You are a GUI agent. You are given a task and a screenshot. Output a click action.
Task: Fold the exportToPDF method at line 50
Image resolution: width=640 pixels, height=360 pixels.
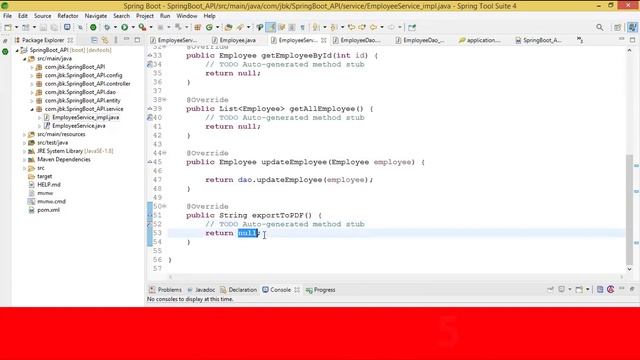click(x=165, y=206)
